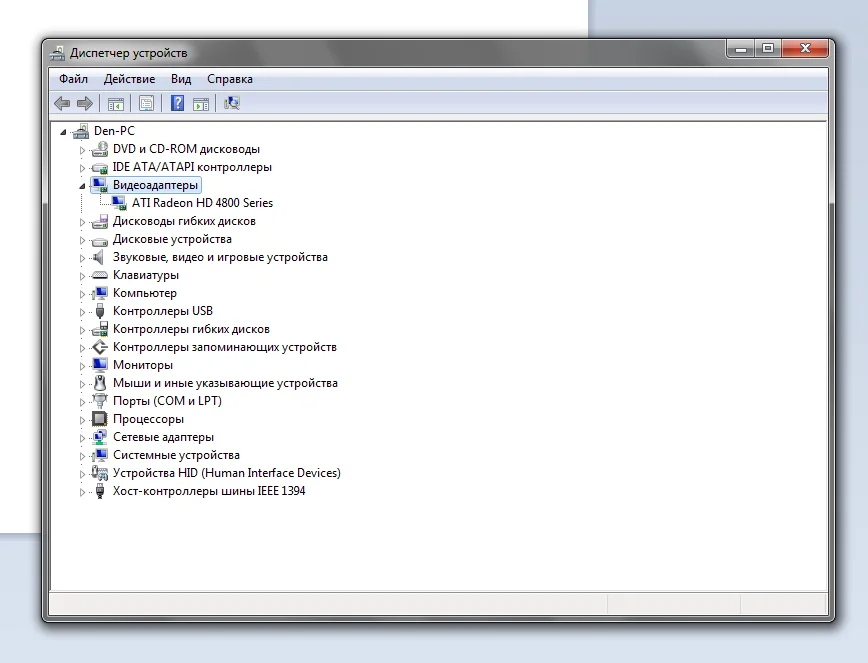The image size is (868, 663).
Task: Click the speaker icon for Звуковые устройства
Action: click(99, 257)
